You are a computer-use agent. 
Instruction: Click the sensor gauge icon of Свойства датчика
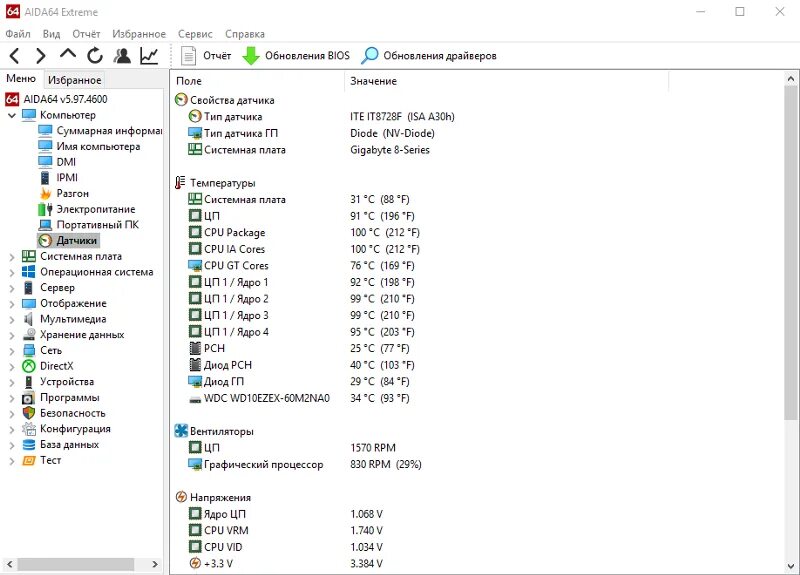[181, 99]
